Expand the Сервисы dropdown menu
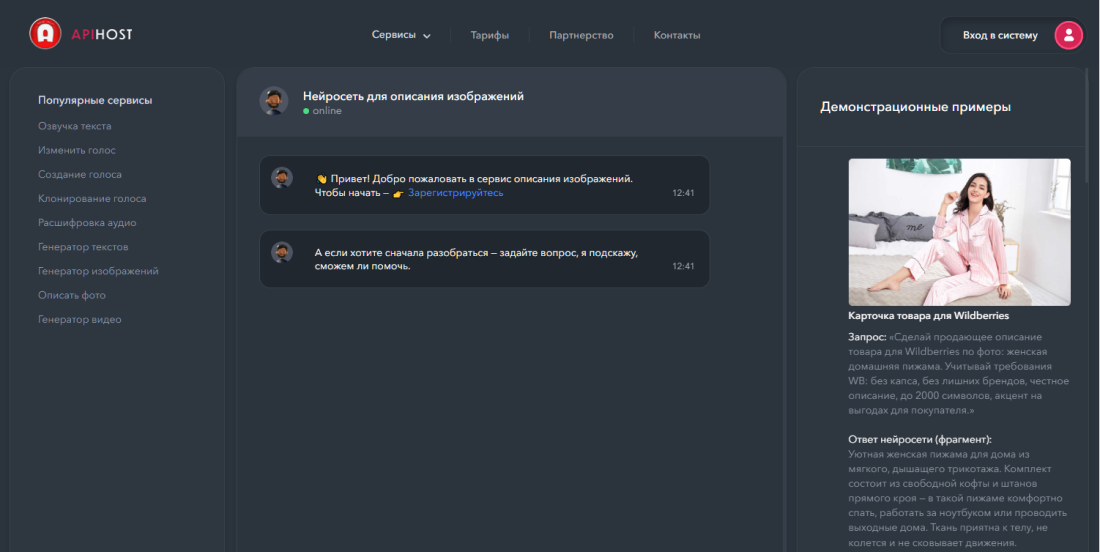Image resolution: width=1100 pixels, height=552 pixels. click(x=401, y=35)
